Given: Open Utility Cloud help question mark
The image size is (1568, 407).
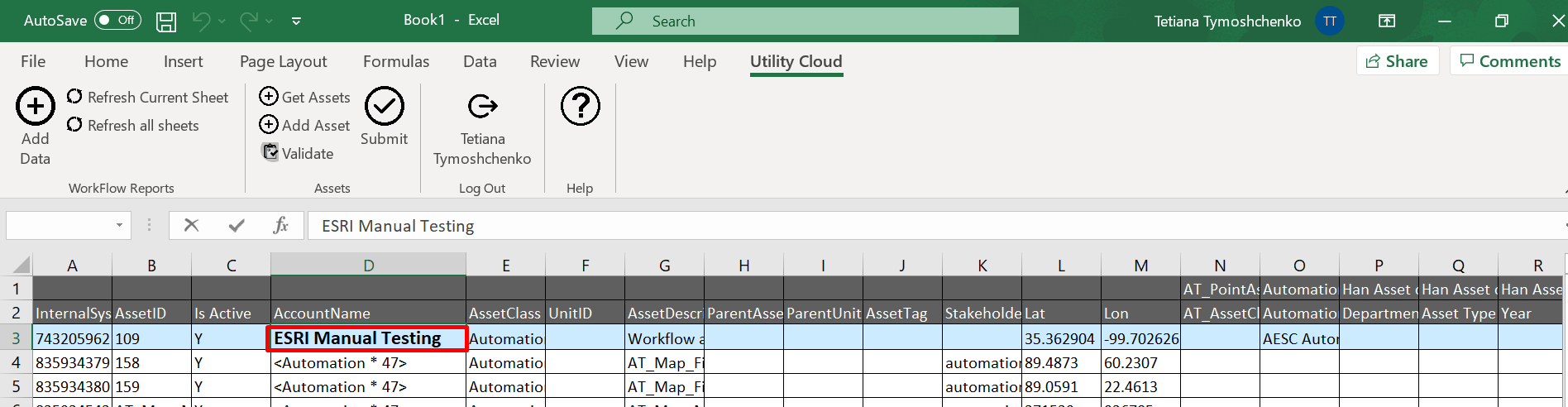Looking at the screenshot, I should 580,107.
